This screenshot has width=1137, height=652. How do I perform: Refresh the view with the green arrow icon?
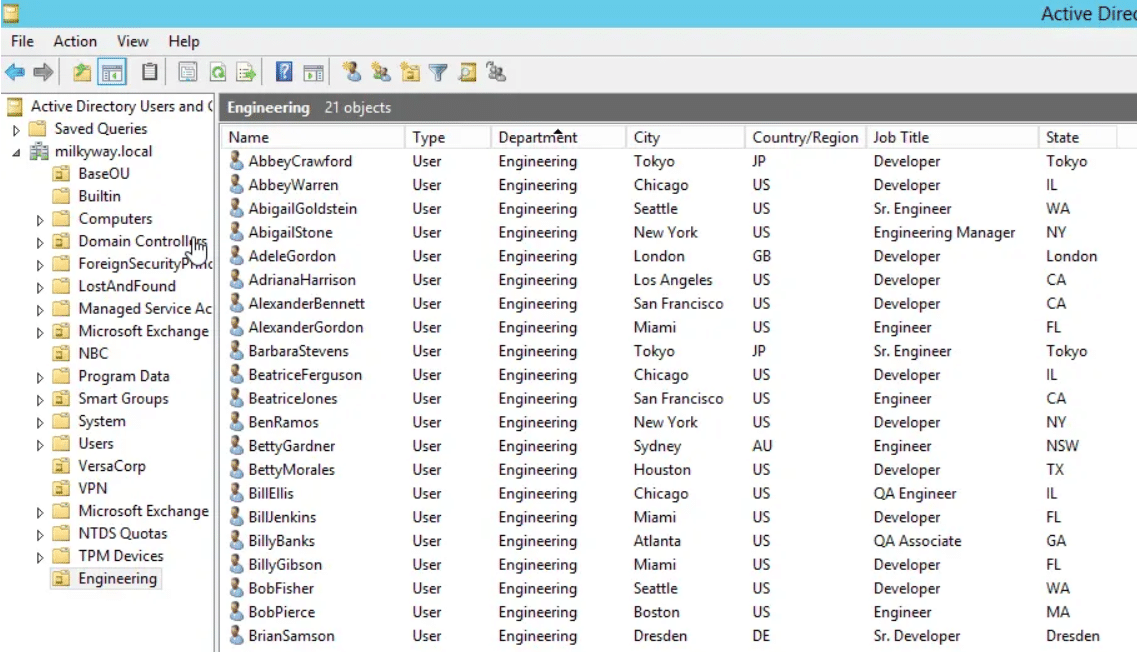218,72
